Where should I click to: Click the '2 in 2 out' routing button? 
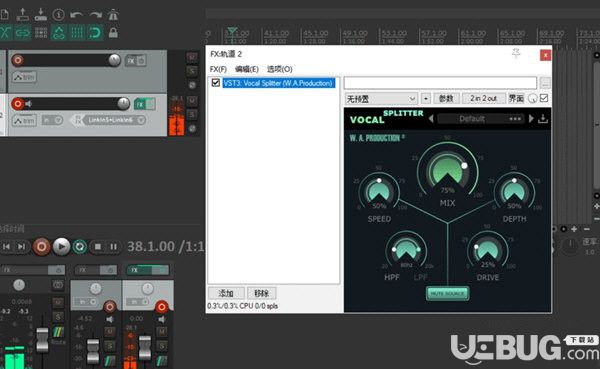(484, 99)
